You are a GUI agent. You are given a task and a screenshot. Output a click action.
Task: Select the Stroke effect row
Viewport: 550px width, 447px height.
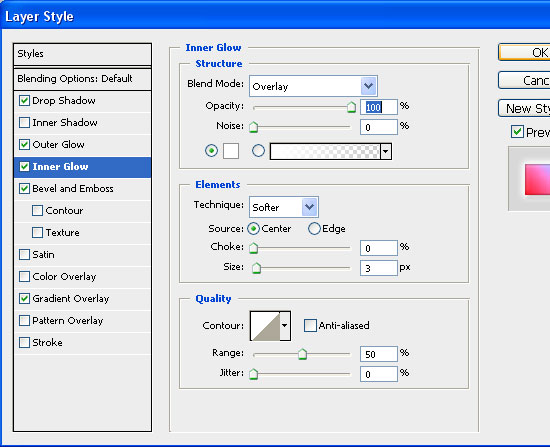tap(82, 343)
